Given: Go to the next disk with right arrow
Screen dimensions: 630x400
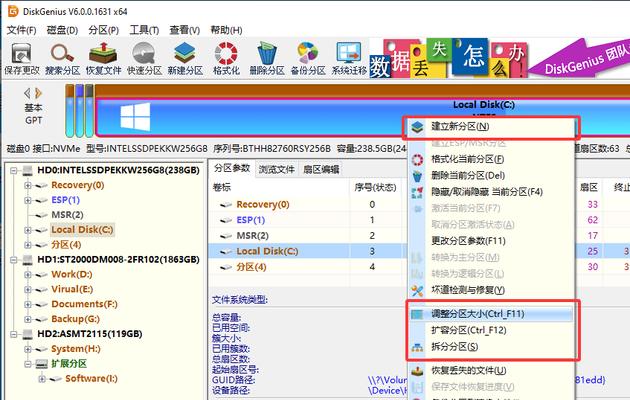Looking at the screenshot, I should pos(39,93).
